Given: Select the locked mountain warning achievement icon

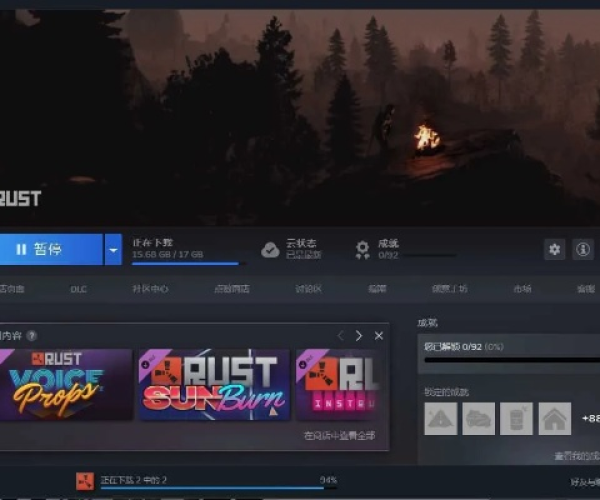Looking at the screenshot, I should tap(441, 419).
